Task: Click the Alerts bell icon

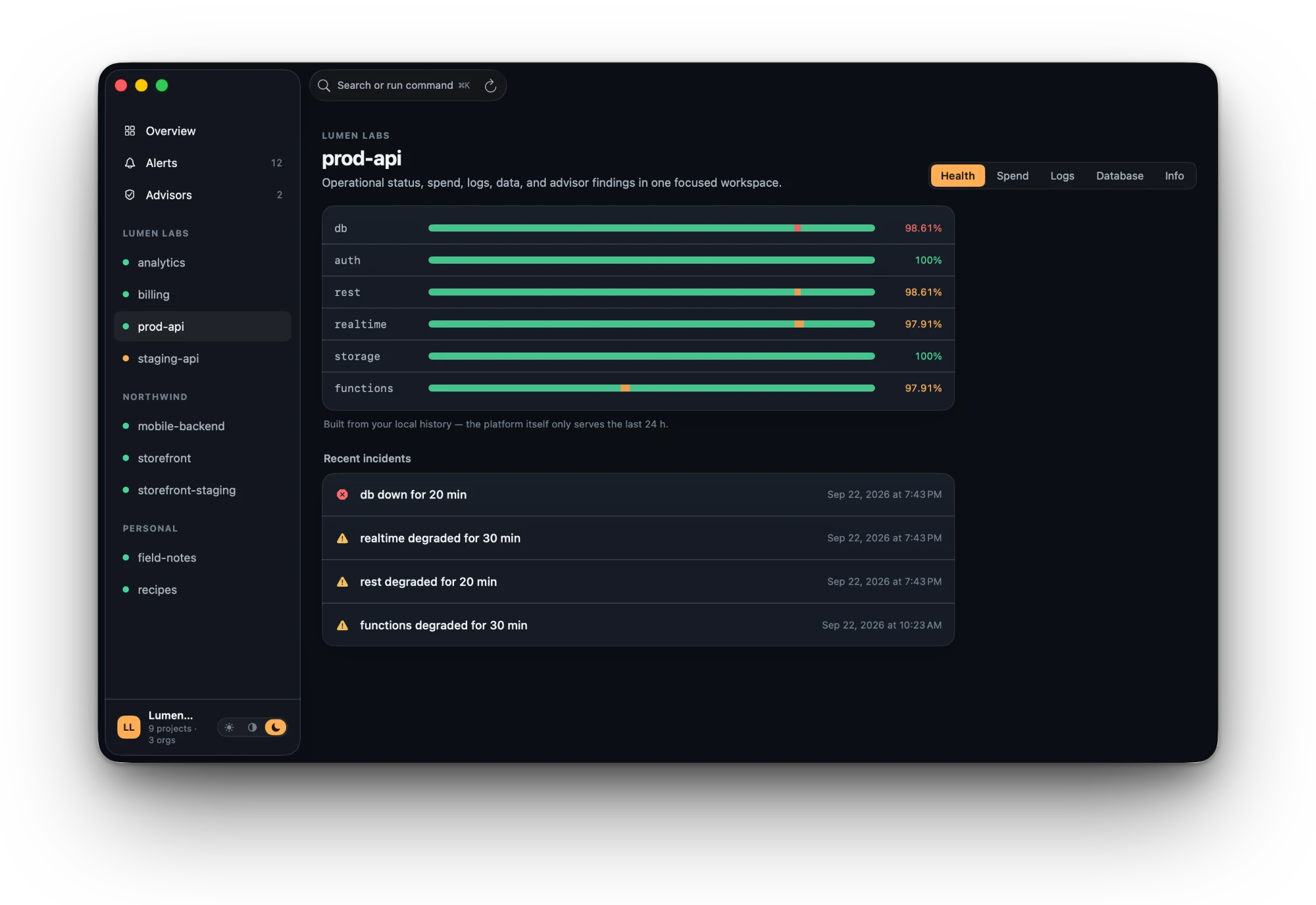Action: point(130,163)
